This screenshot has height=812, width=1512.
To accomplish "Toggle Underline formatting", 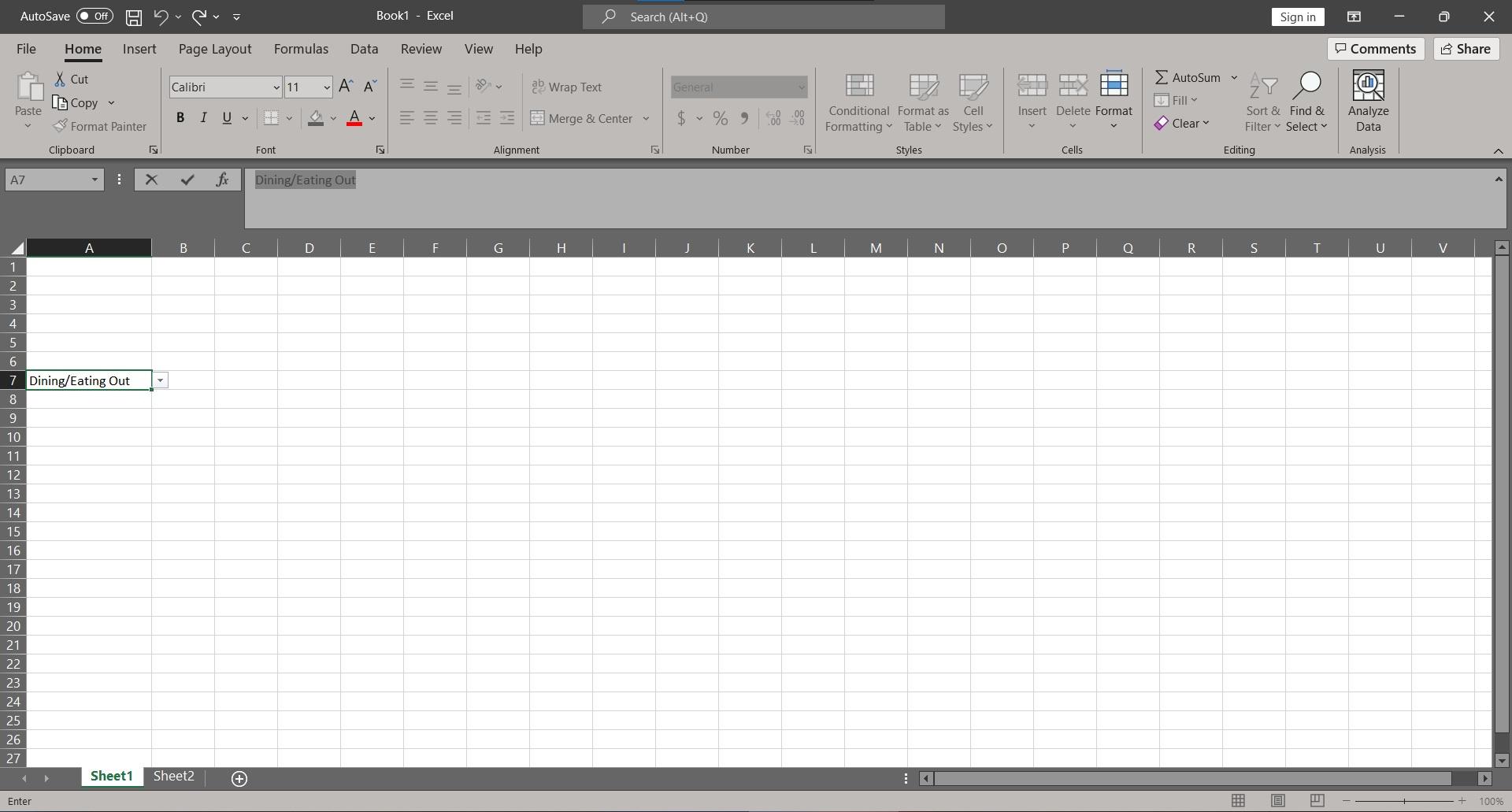I will [x=227, y=118].
